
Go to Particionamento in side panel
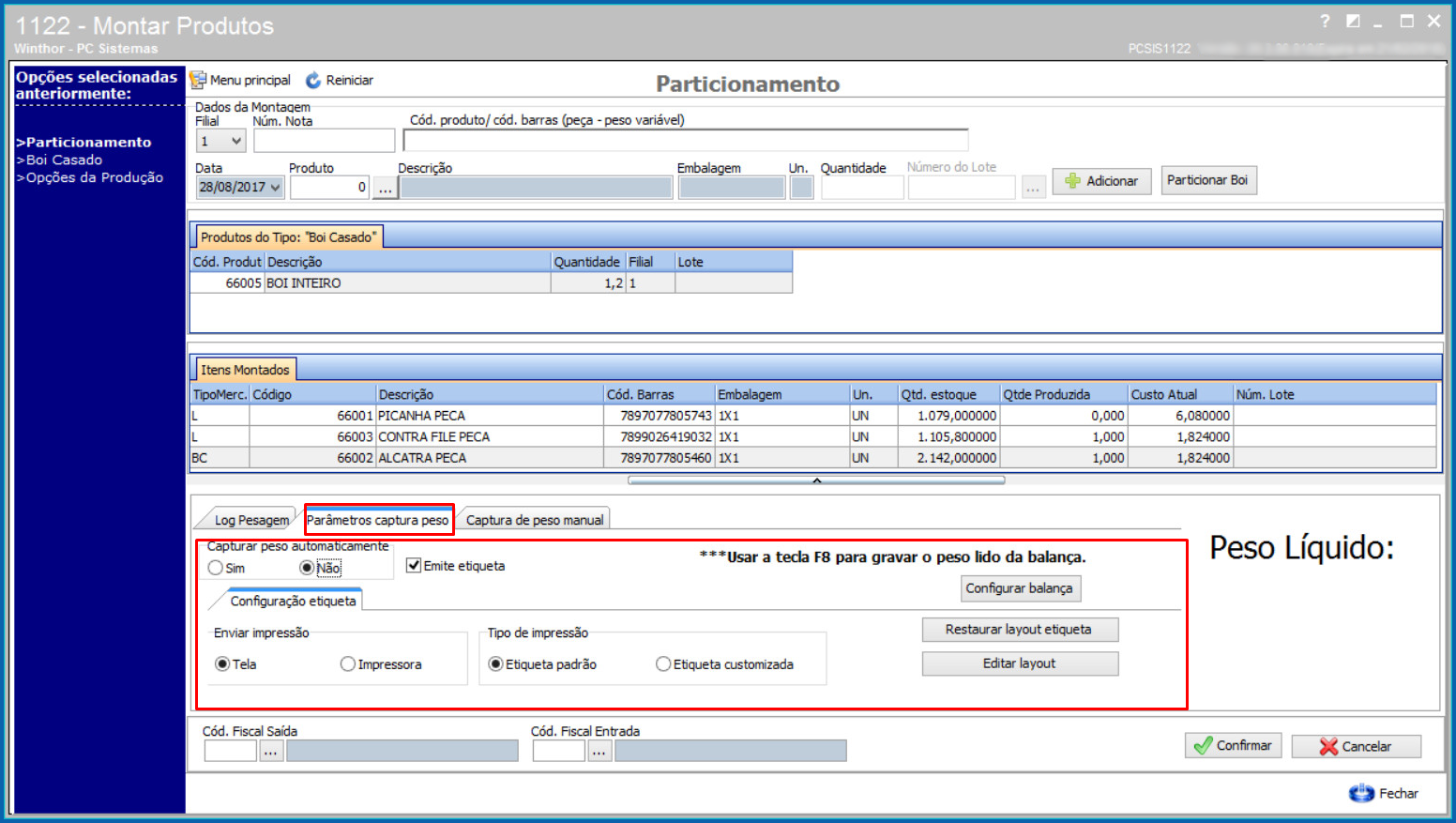coord(83,143)
